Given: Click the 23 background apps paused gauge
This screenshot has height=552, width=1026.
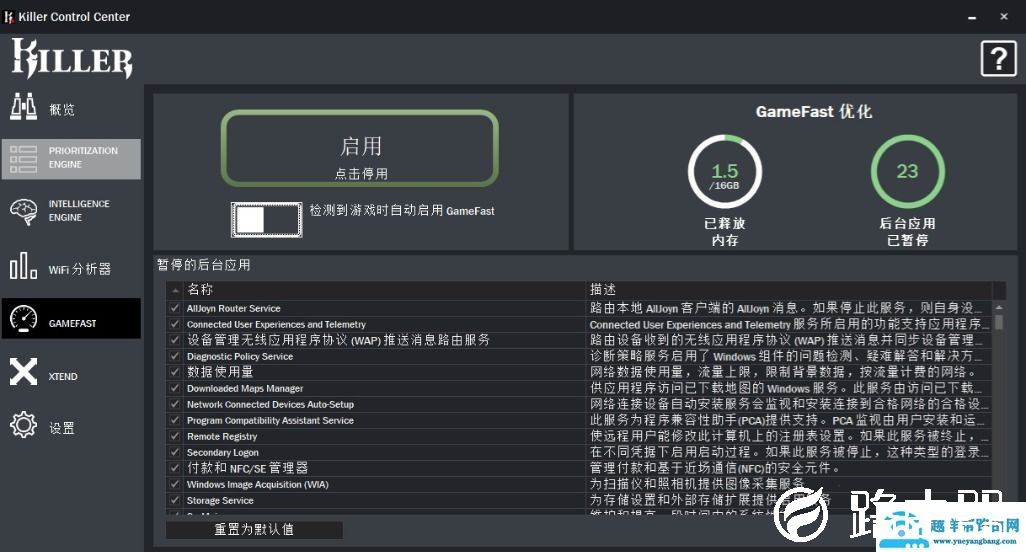Looking at the screenshot, I should point(908,172).
